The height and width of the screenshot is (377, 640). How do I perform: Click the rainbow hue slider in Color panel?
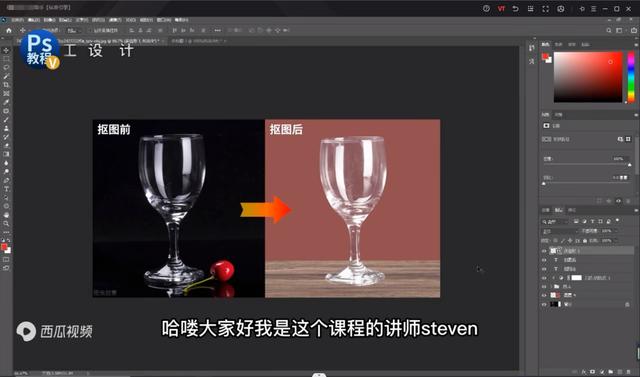[631, 76]
